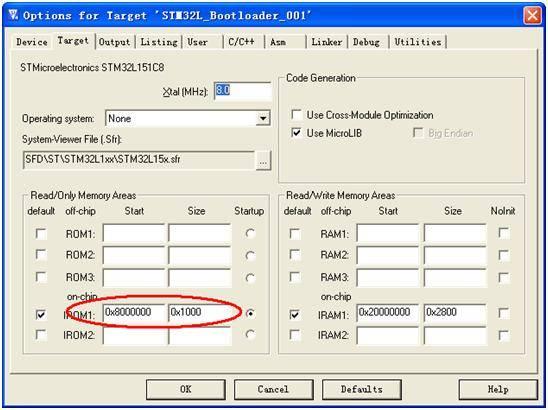548x410 pixels.
Task: Click the IROM1 Size field showing 0x1000
Action: 200,312
